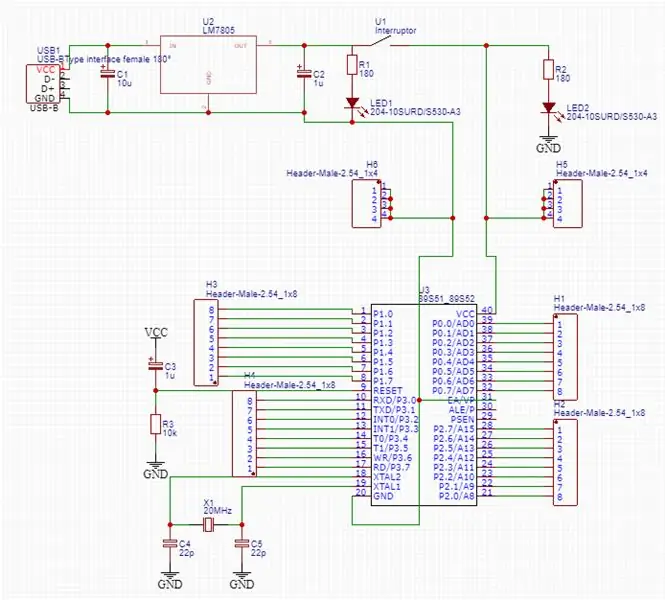Select capacitor C4 22p symbol
The width and height of the screenshot is (665, 600).
(x=170, y=544)
